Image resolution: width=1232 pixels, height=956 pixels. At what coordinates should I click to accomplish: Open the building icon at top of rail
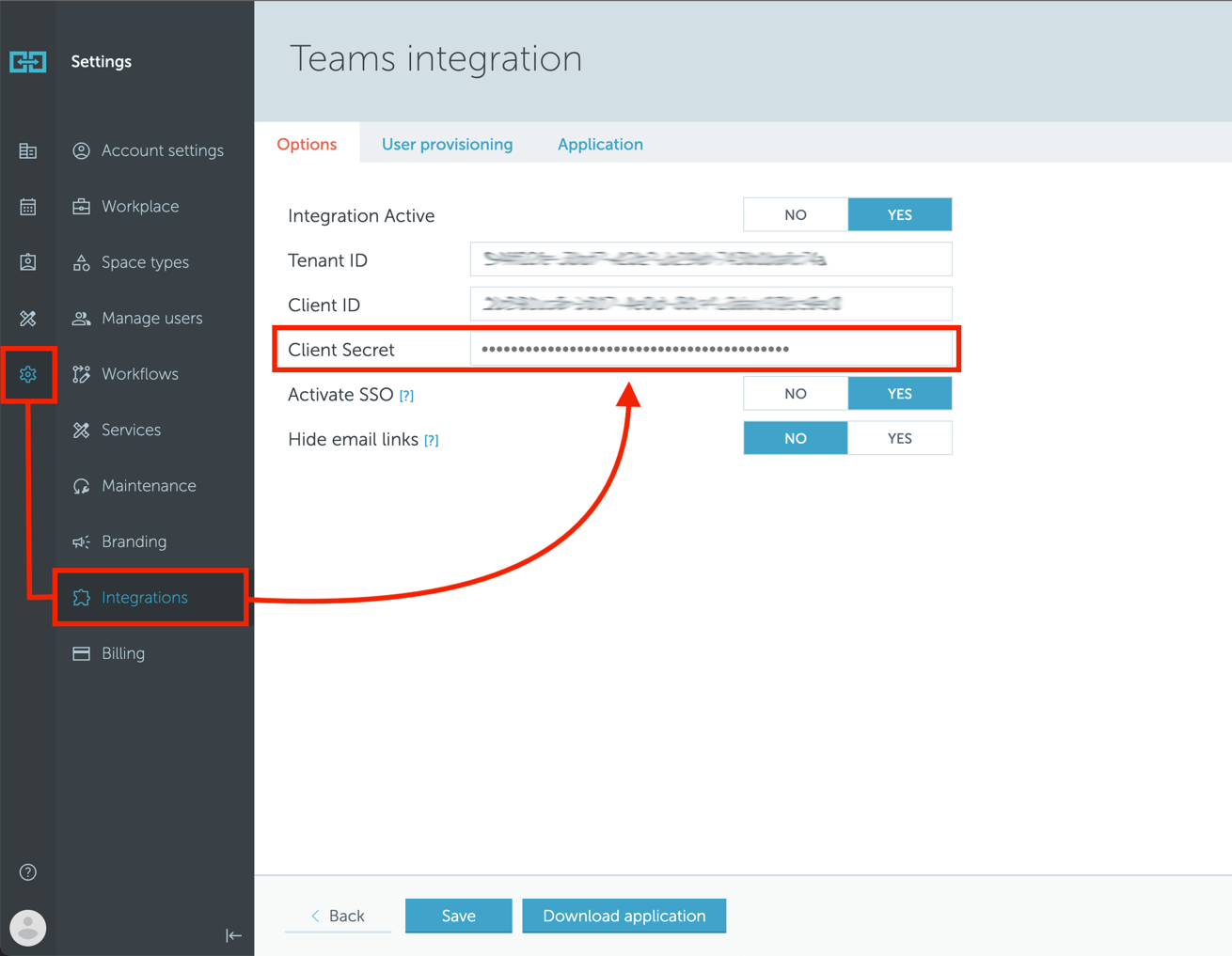27,150
